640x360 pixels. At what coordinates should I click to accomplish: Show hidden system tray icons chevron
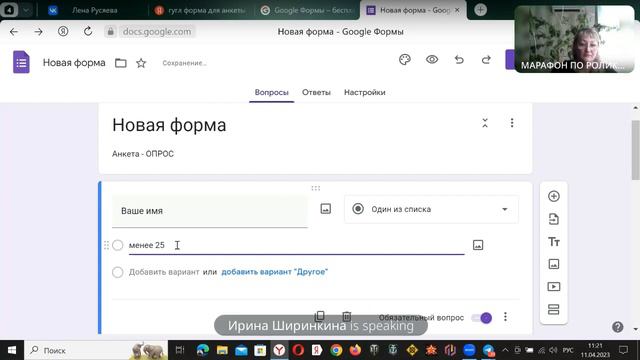[505, 350]
